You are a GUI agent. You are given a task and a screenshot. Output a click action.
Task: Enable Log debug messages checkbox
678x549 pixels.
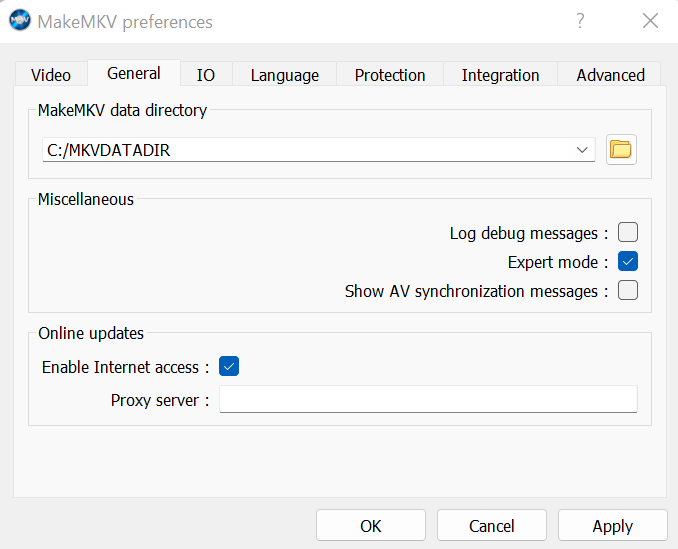point(627,232)
